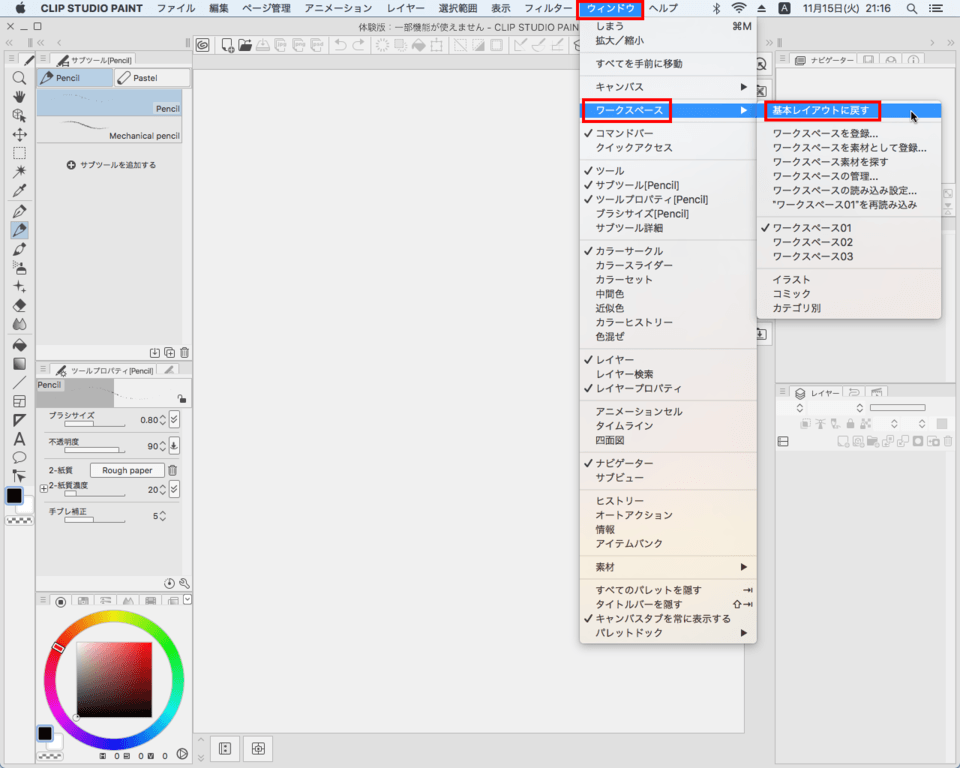Image resolution: width=960 pixels, height=768 pixels.
Task: Click the 不透明度 slider bar
Action: coord(94,450)
